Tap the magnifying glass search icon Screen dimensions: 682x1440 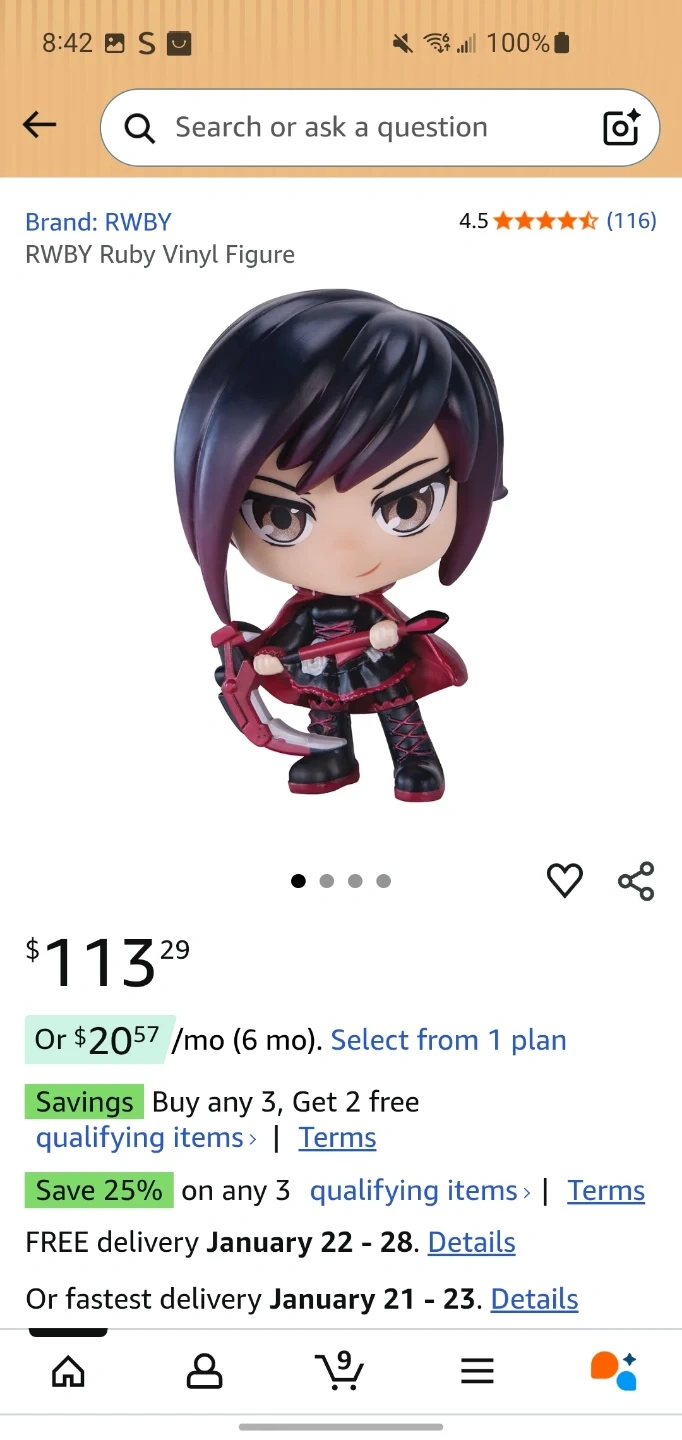pos(140,128)
